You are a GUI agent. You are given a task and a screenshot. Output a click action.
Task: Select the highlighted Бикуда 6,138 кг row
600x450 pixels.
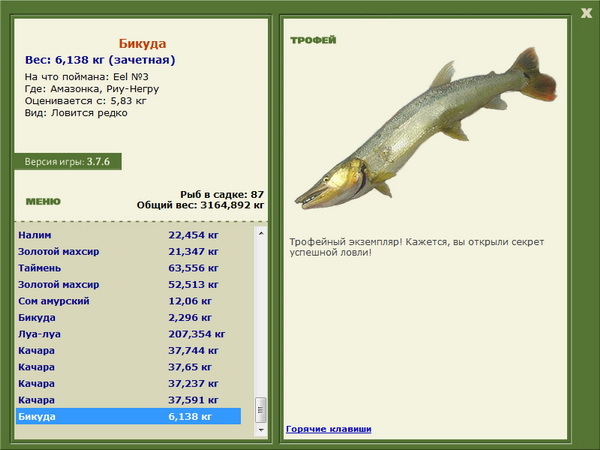pyautogui.click(x=129, y=416)
